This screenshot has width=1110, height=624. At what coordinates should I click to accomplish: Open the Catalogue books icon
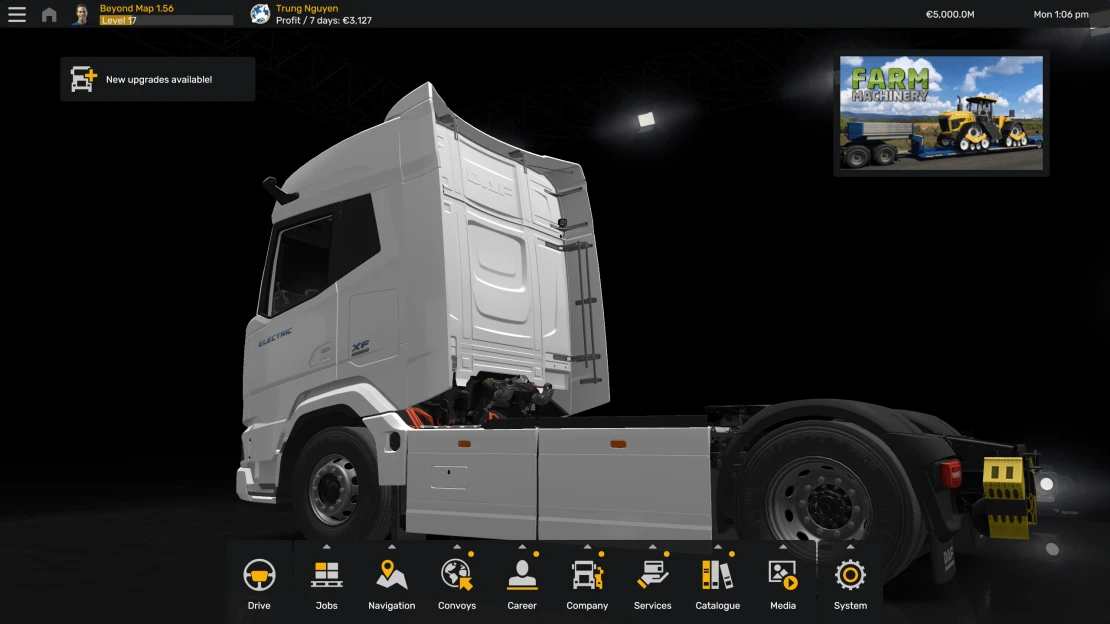pyautogui.click(x=717, y=576)
